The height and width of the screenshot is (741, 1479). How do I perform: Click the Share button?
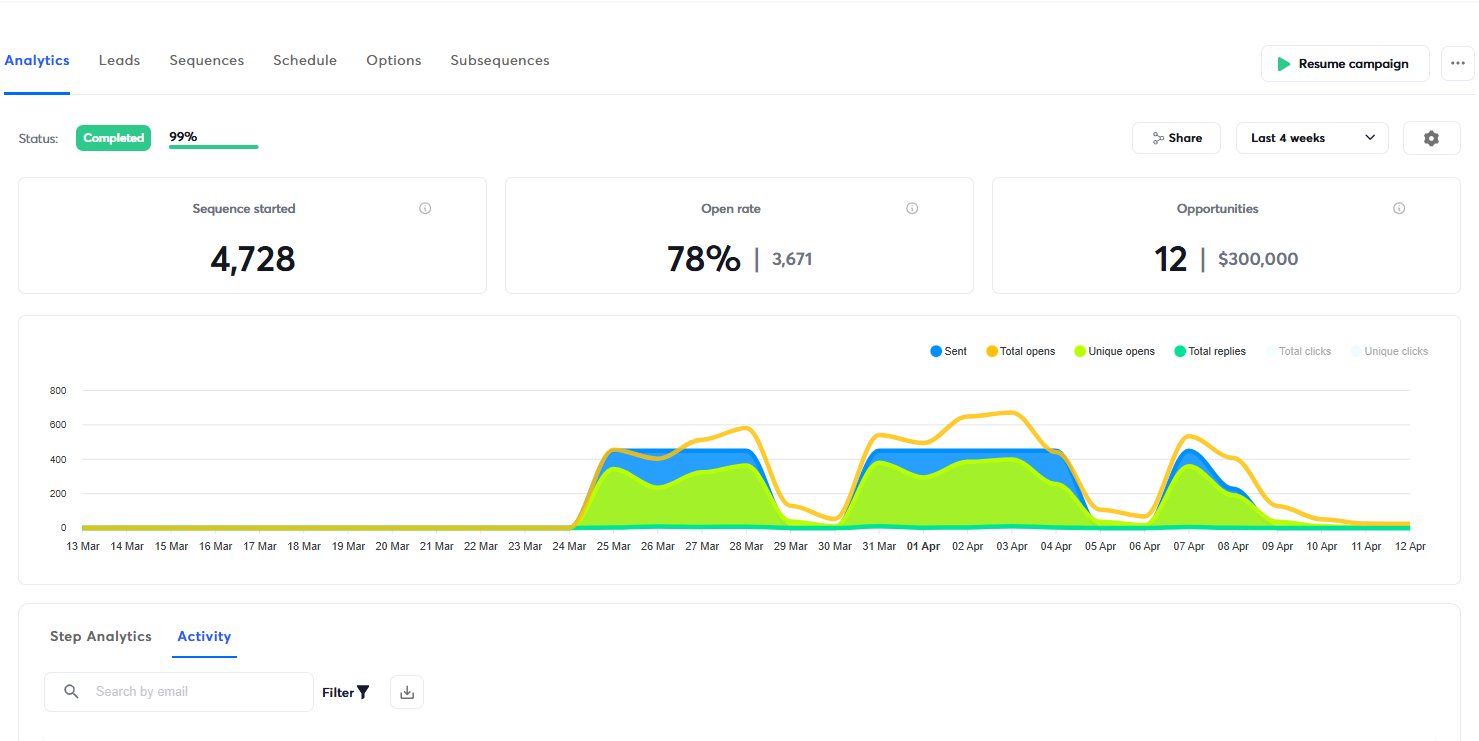pos(1176,138)
